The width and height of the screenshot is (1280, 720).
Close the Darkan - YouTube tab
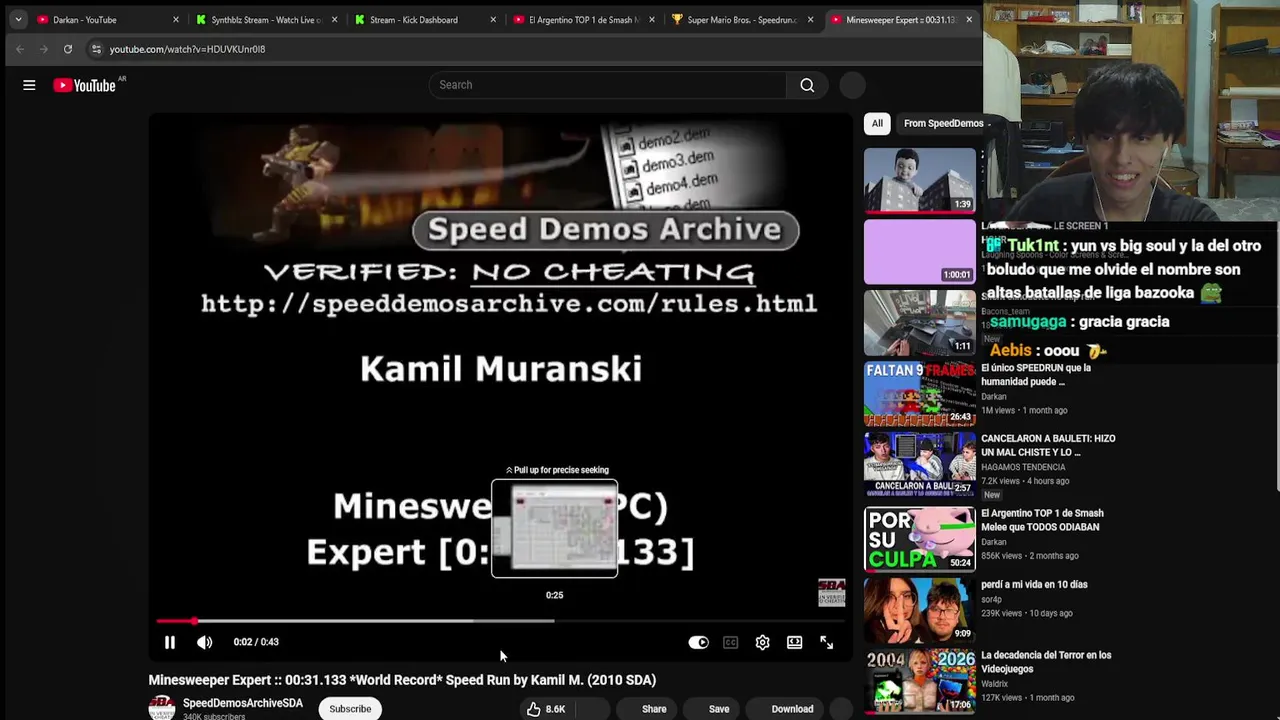pyautogui.click(x=176, y=19)
